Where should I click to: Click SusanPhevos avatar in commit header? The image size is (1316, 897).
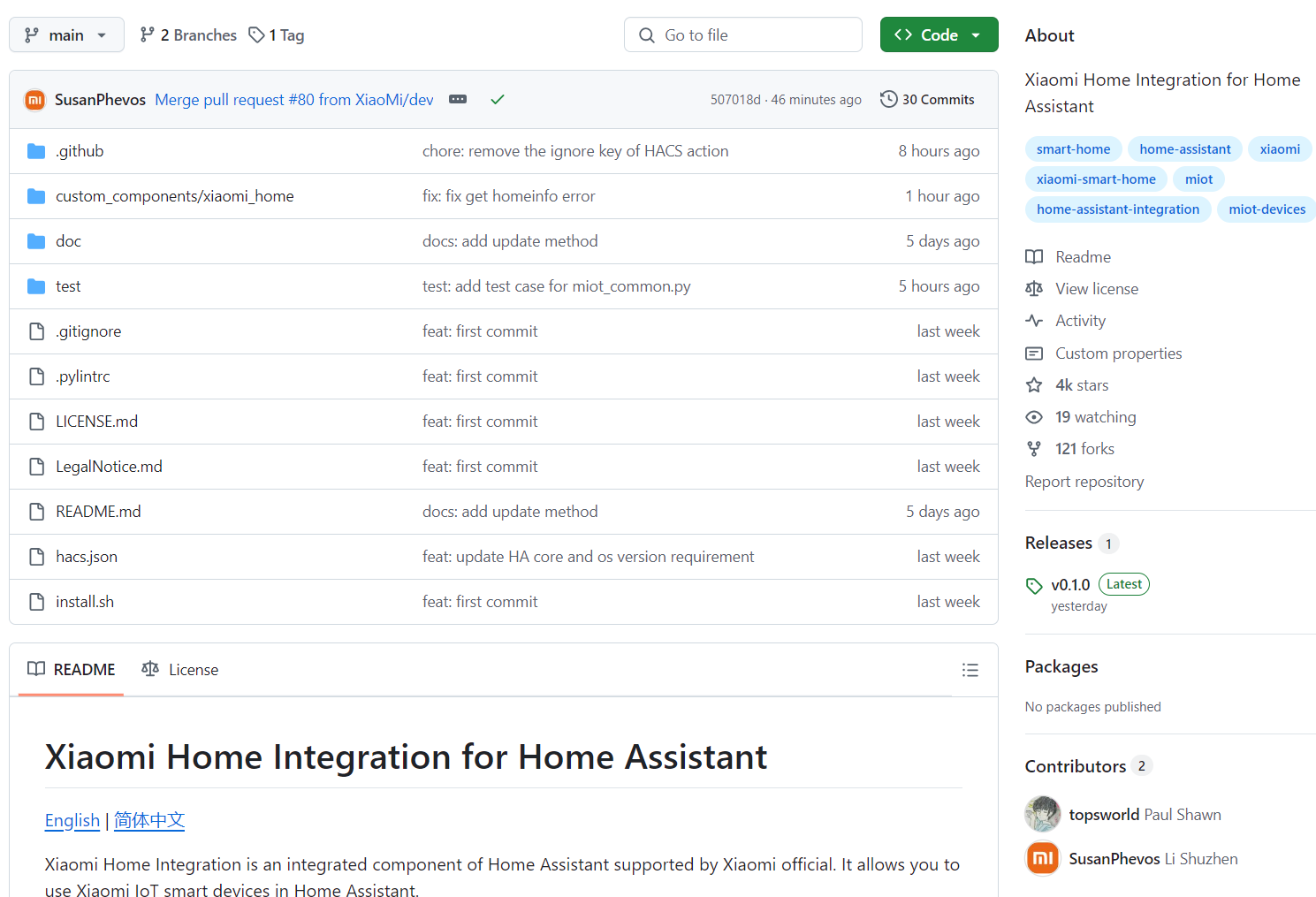(x=35, y=100)
